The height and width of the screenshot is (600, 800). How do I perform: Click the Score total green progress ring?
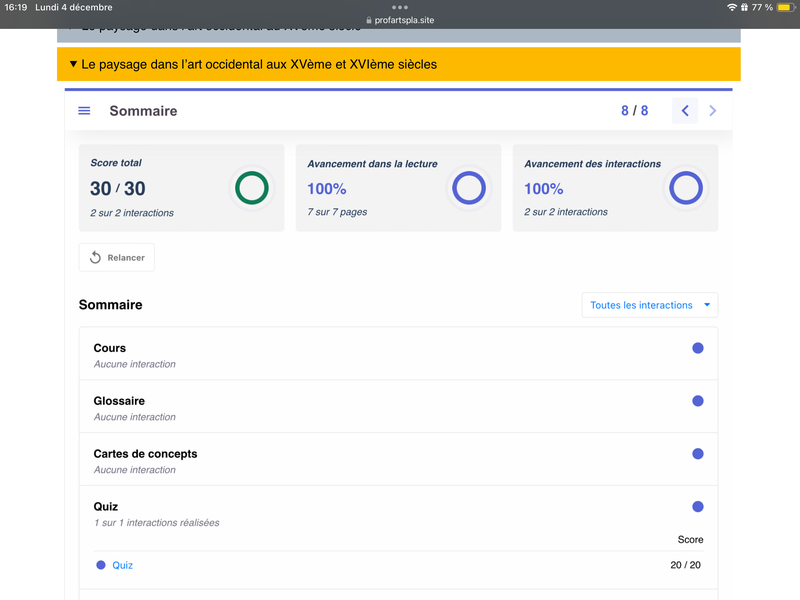(252, 188)
